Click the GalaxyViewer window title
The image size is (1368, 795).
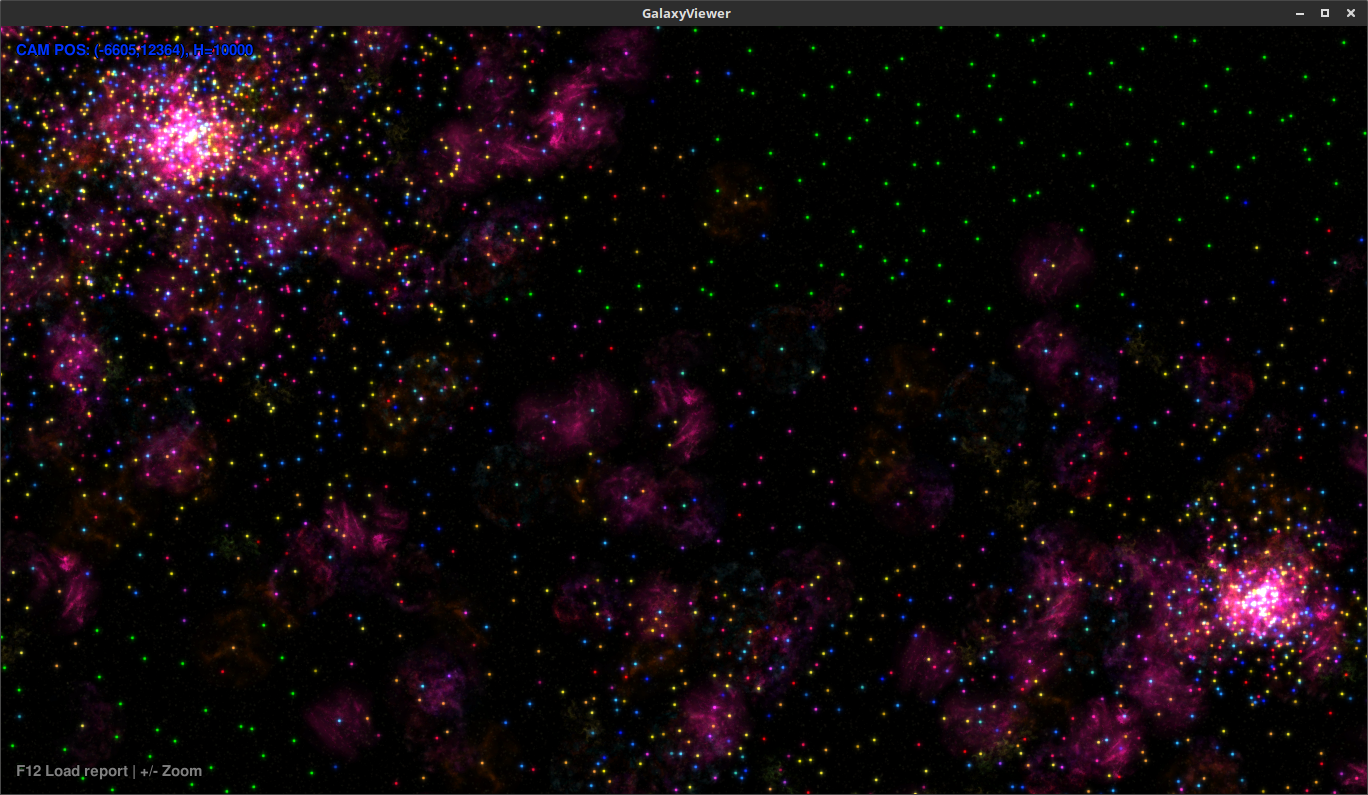pos(686,13)
